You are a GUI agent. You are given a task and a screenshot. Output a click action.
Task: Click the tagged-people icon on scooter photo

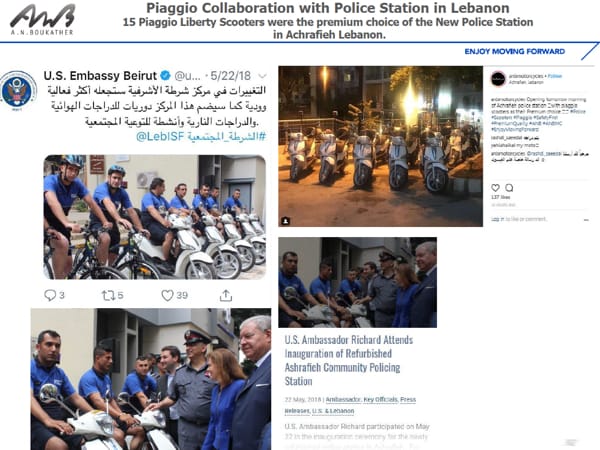pos(286,221)
